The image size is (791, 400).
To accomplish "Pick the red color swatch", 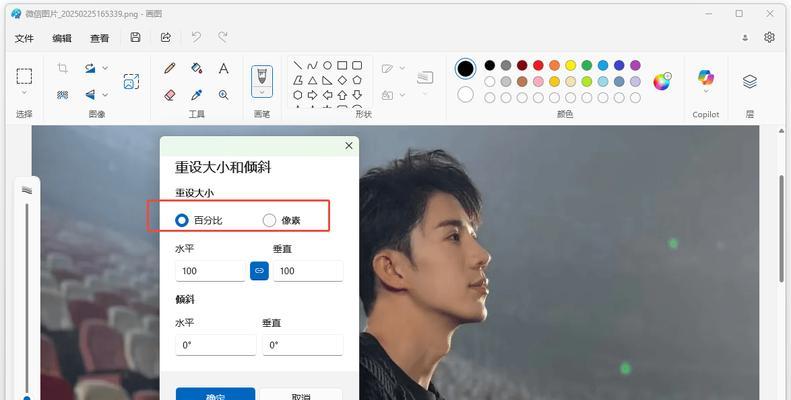I will [538, 65].
